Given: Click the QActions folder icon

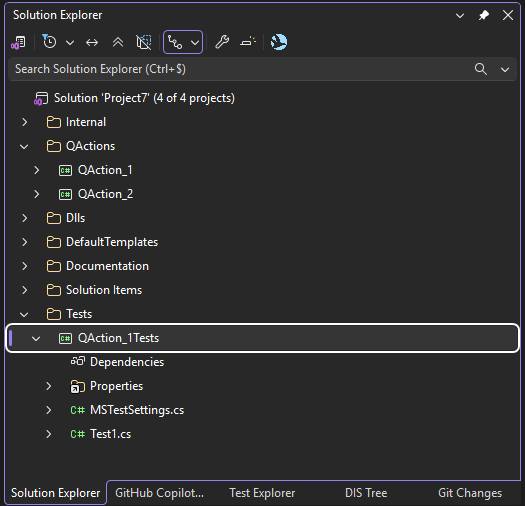Looking at the screenshot, I should 54,146.
